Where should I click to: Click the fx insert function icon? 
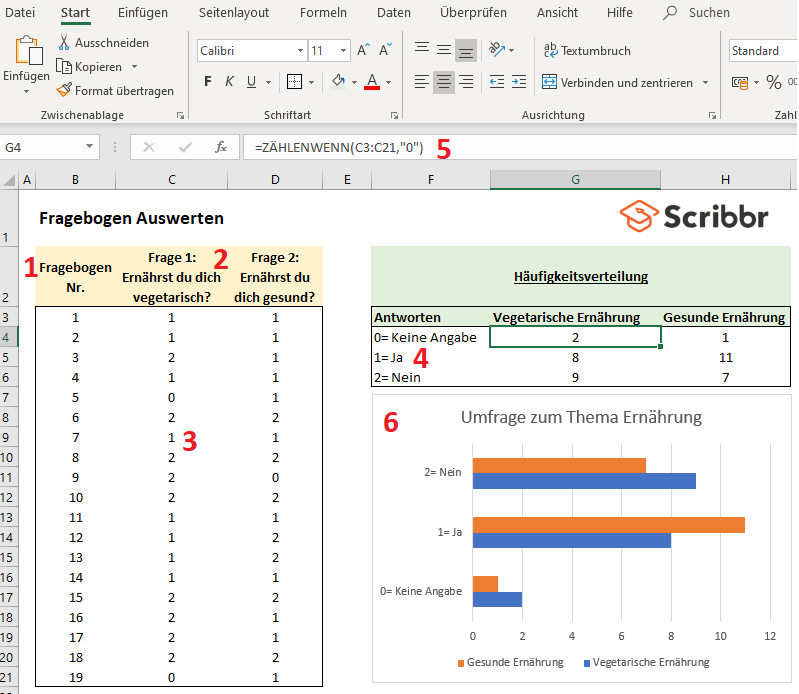click(x=221, y=147)
